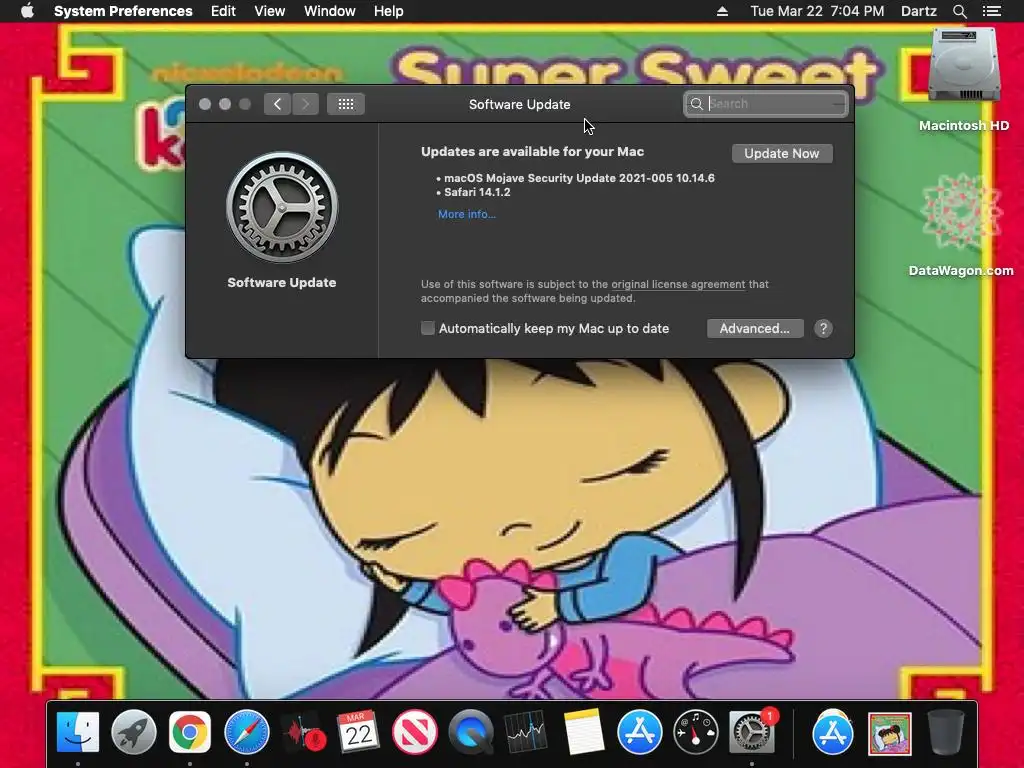Open the Window menu

[x=330, y=11]
